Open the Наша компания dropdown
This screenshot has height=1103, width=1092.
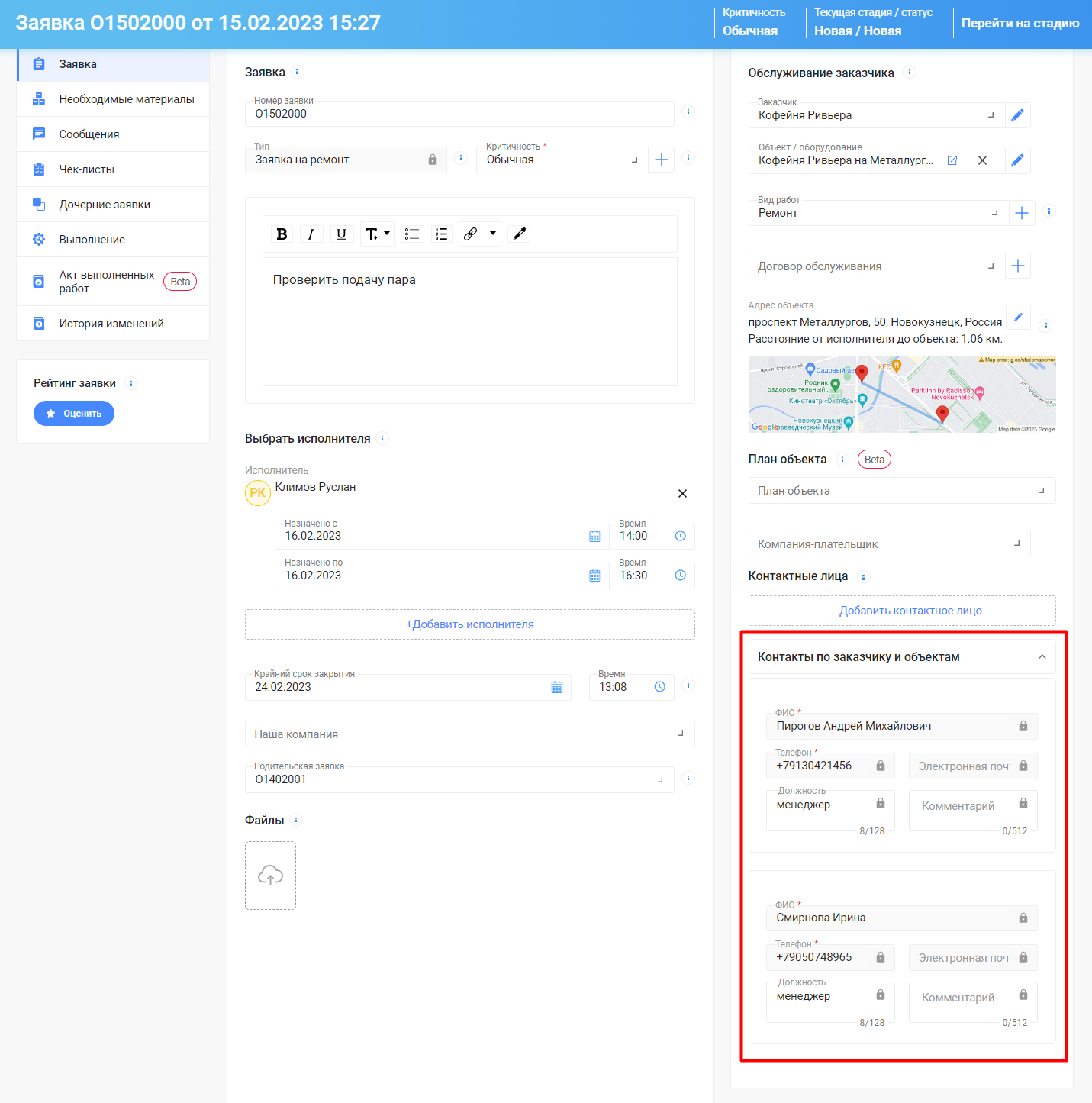point(470,734)
